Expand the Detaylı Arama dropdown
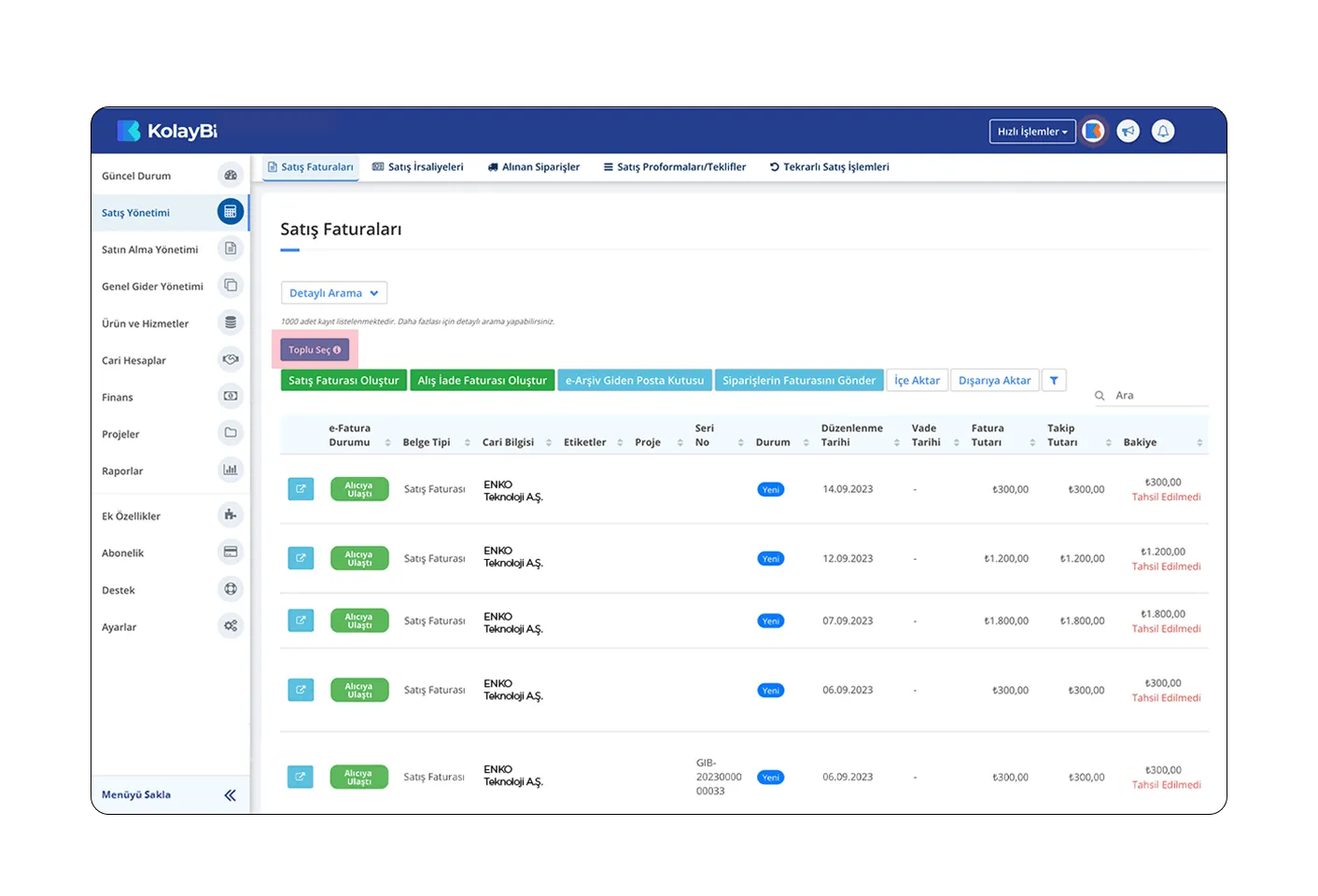1318x896 pixels. (x=334, y=293)
